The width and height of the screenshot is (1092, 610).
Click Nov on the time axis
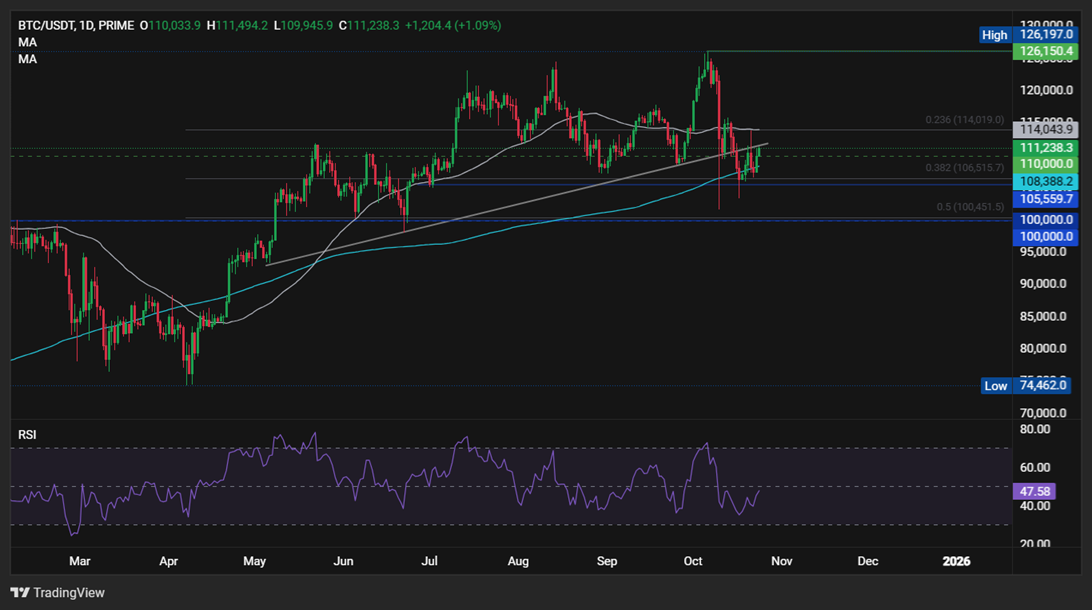(x=781, y=561)
